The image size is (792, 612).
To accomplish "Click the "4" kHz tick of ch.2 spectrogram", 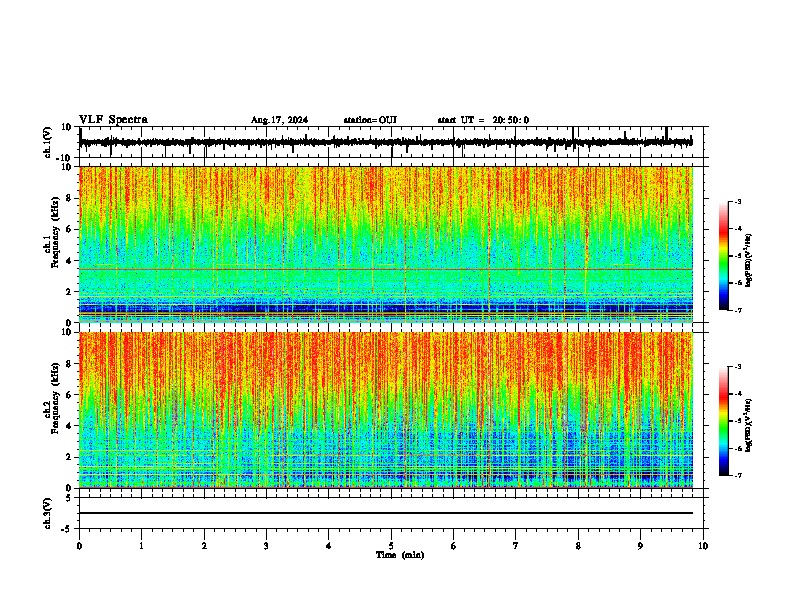I will pyautogui.click(x=69, y=426).
